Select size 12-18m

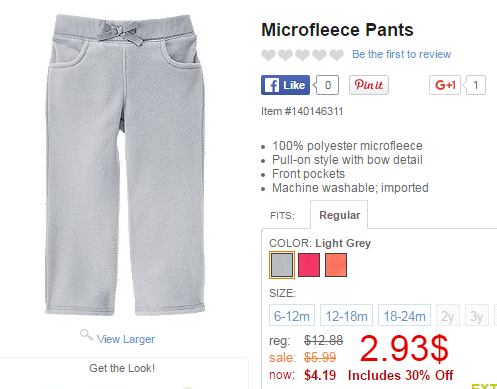346,315
